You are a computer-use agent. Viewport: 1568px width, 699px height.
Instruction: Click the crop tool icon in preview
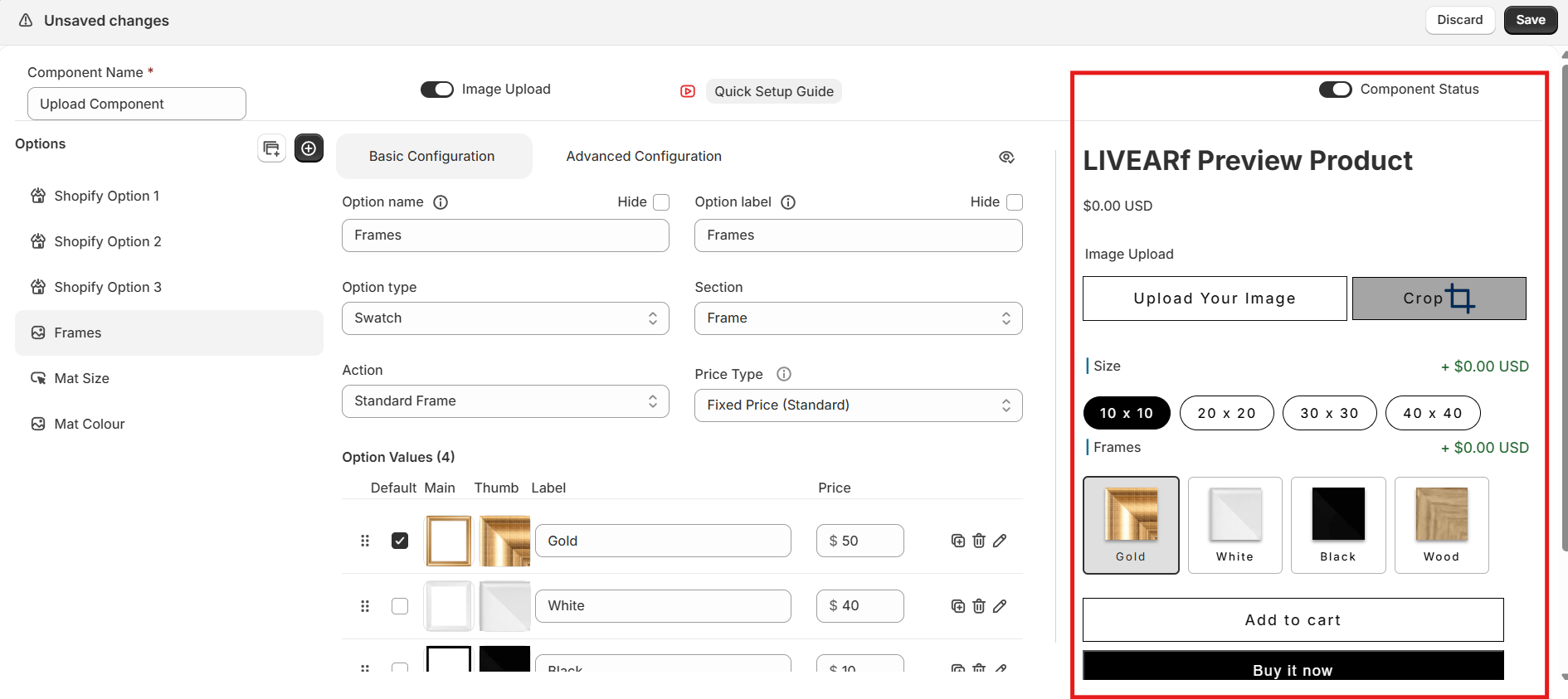1459,298
